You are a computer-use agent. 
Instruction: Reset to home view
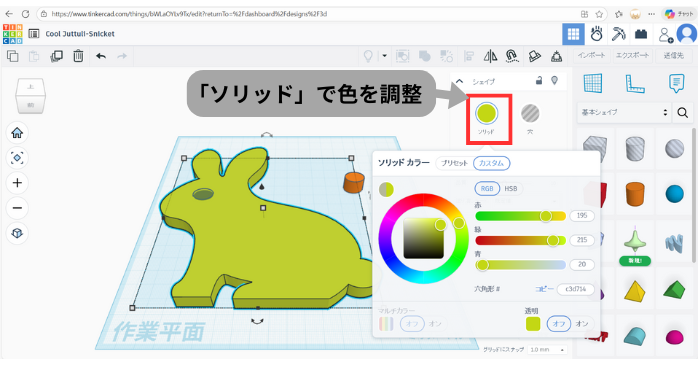(x=17, y=133)
